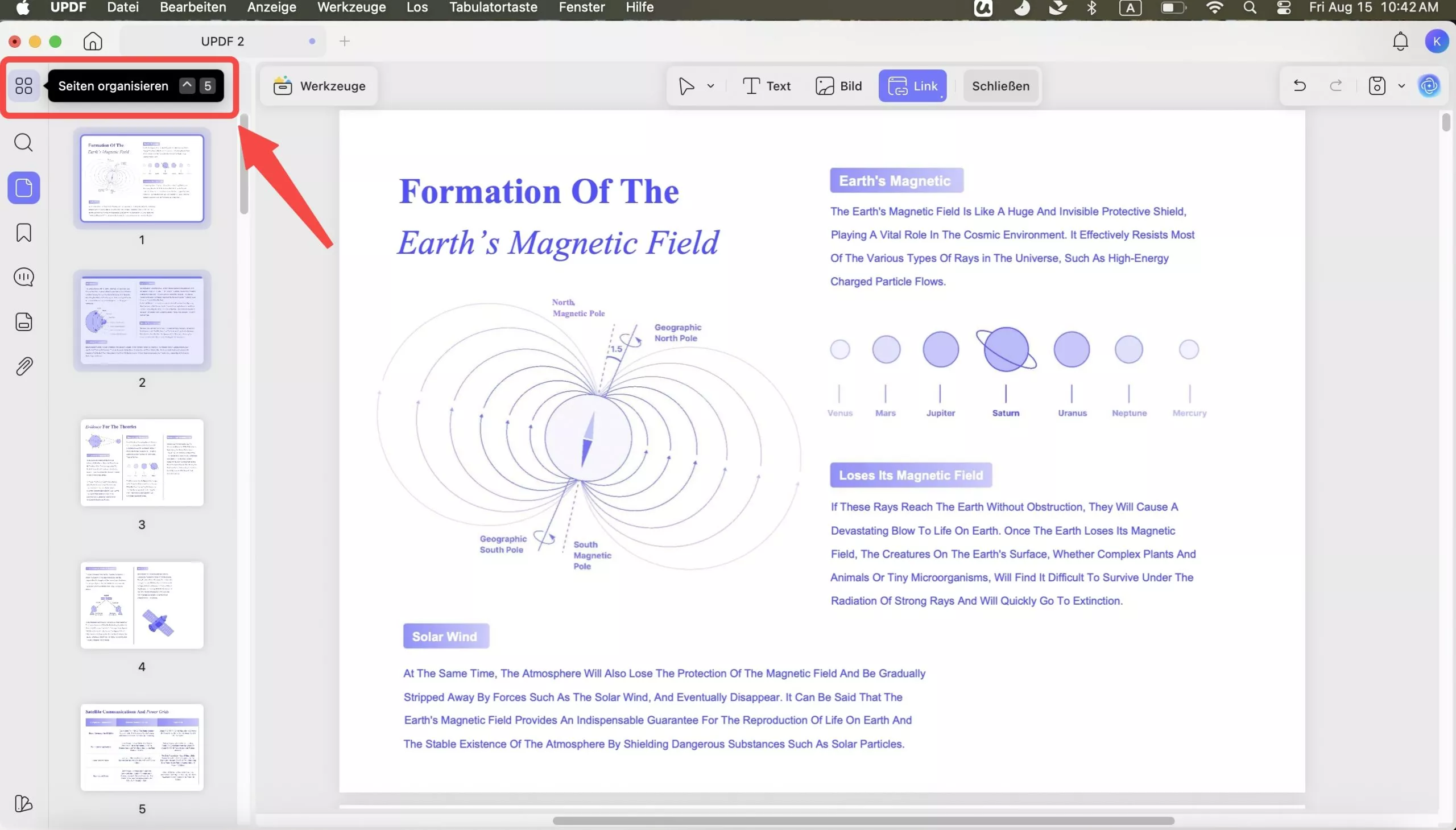
Task: Toggle the Link editing tool
Action: (x=912, y=85)
